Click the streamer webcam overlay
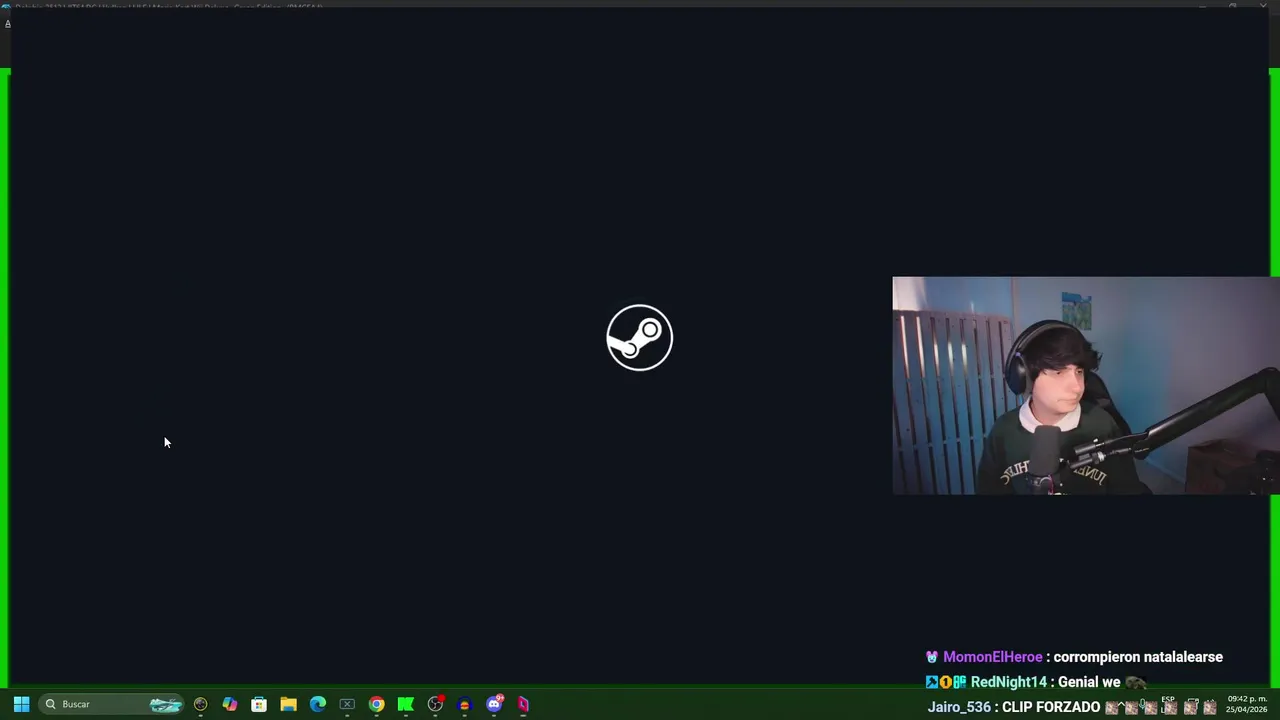The height and width of the screenshot is (720, 1280). pos(1085,386)
